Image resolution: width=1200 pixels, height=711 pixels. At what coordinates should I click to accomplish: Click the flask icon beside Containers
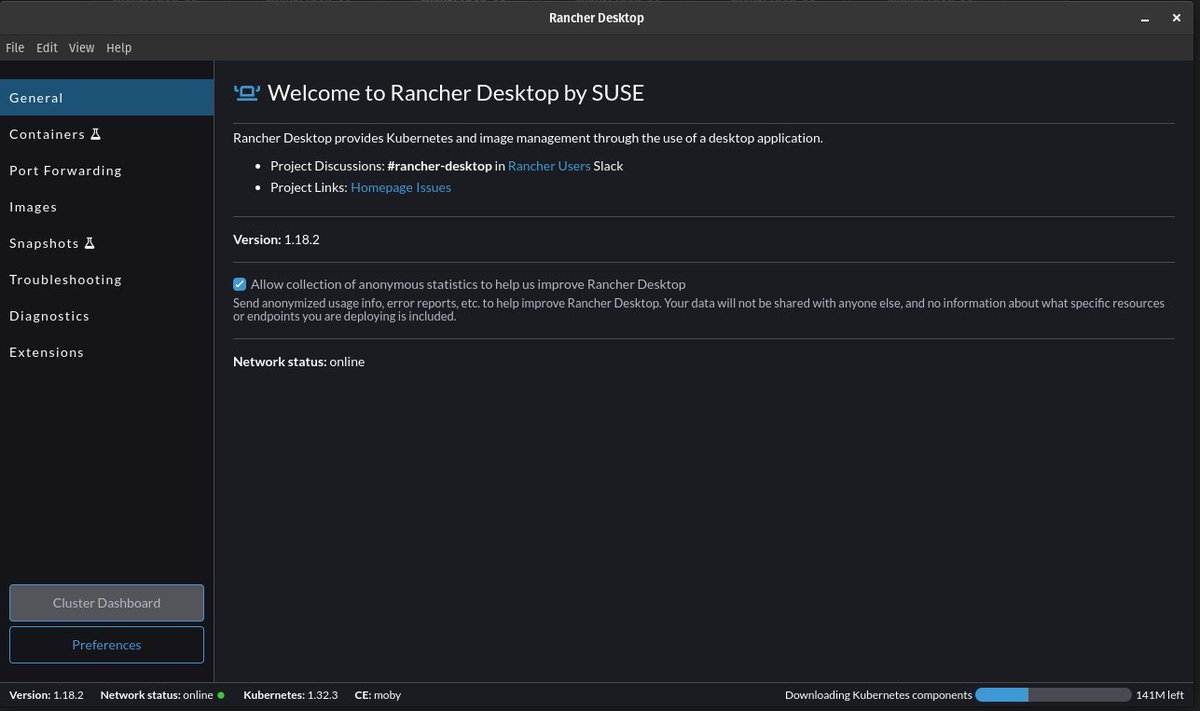[x=96, y=134]
